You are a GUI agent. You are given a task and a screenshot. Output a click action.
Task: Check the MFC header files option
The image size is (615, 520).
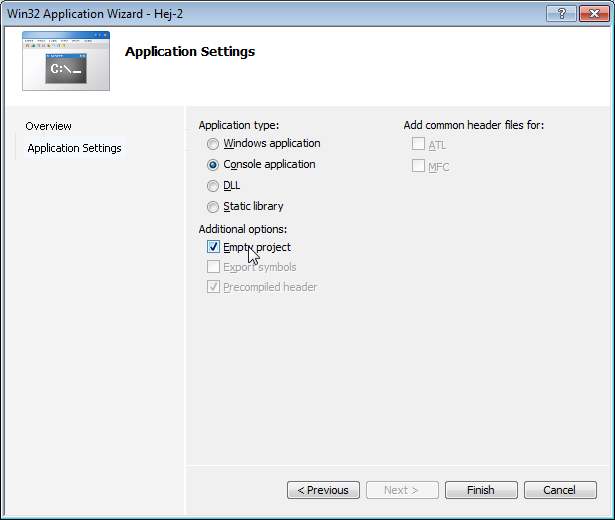pos(418,165)
